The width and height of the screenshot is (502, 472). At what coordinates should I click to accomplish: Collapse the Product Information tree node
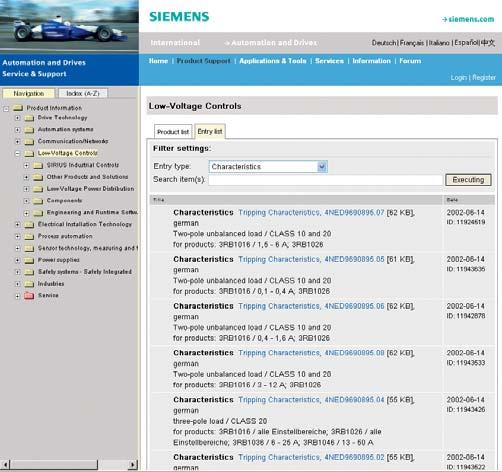6,109
